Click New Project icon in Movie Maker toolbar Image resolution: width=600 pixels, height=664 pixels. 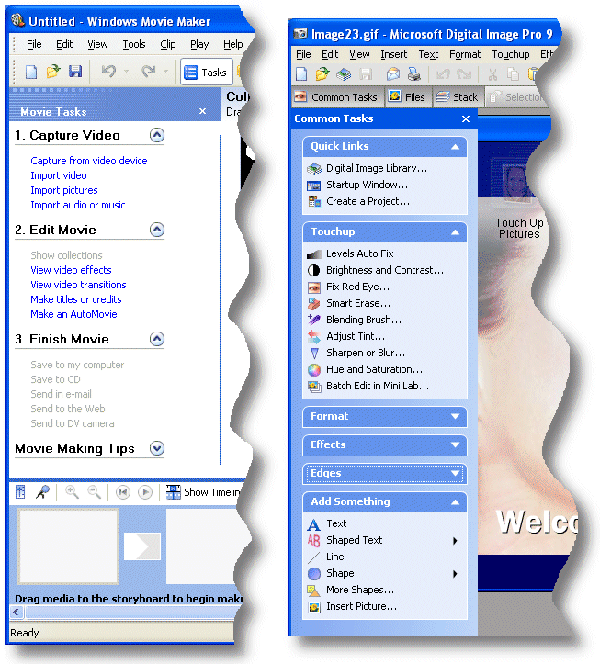coord(31,72)
